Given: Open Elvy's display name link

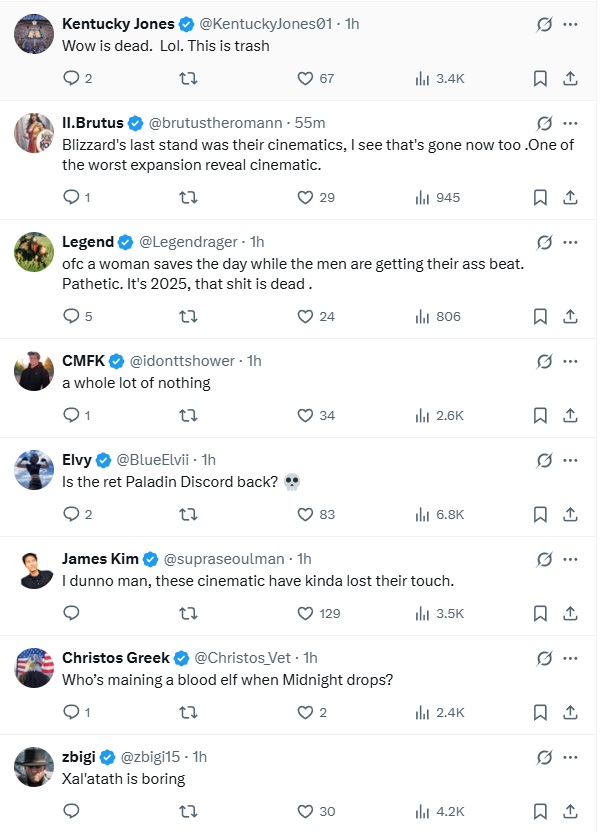Looking at the screenshot, I should pyautogui.click(x=77, y=460).
